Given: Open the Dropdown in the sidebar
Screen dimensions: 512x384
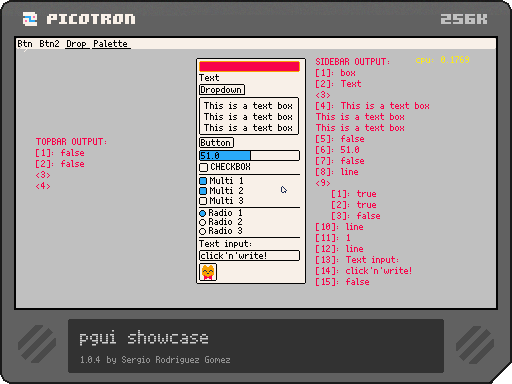Looking at the screenshot, I should point(222,90).
